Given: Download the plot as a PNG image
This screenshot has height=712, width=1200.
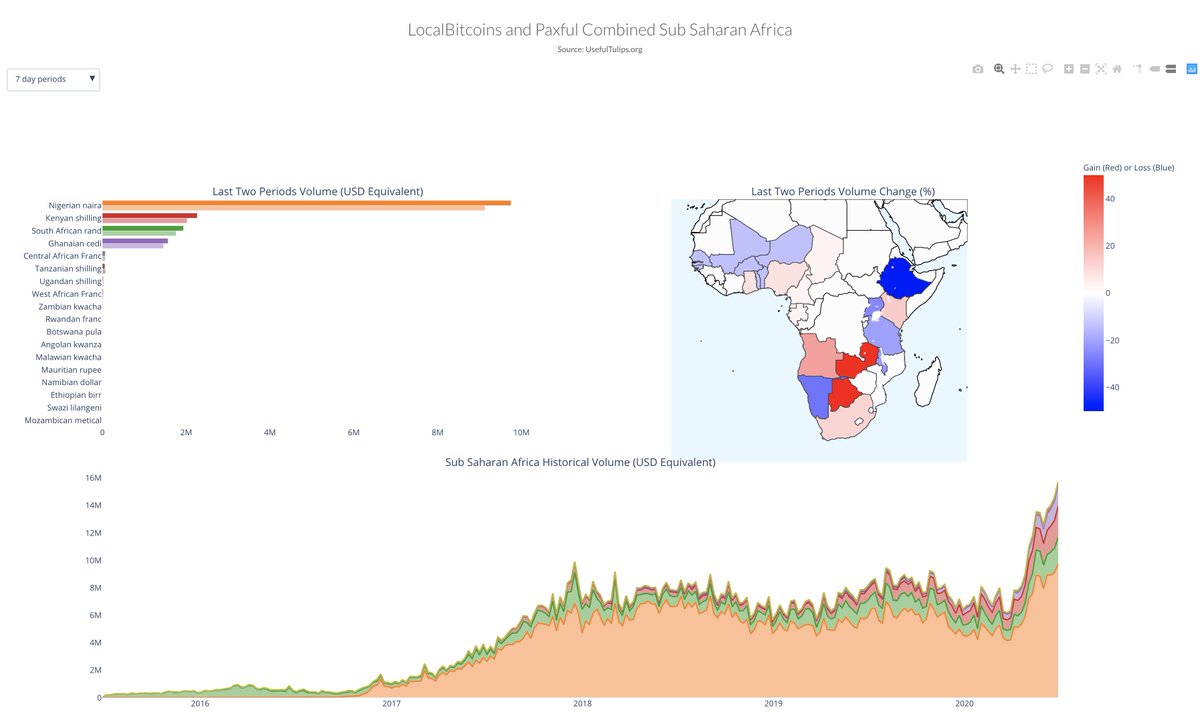Looking at the screenshot, I should tap(977, 68).
